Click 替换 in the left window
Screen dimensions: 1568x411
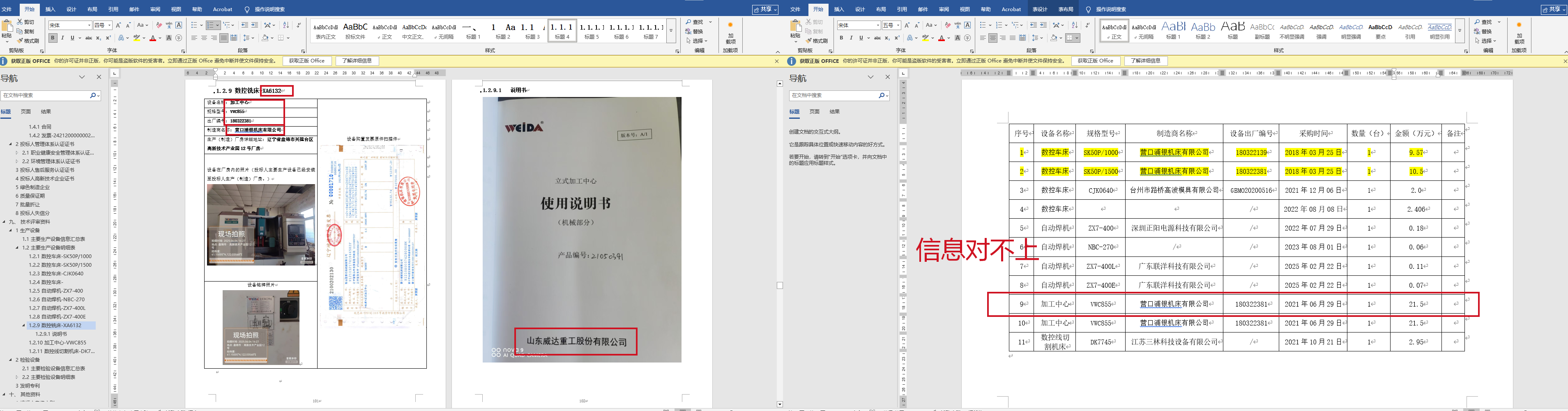(694, 32)
